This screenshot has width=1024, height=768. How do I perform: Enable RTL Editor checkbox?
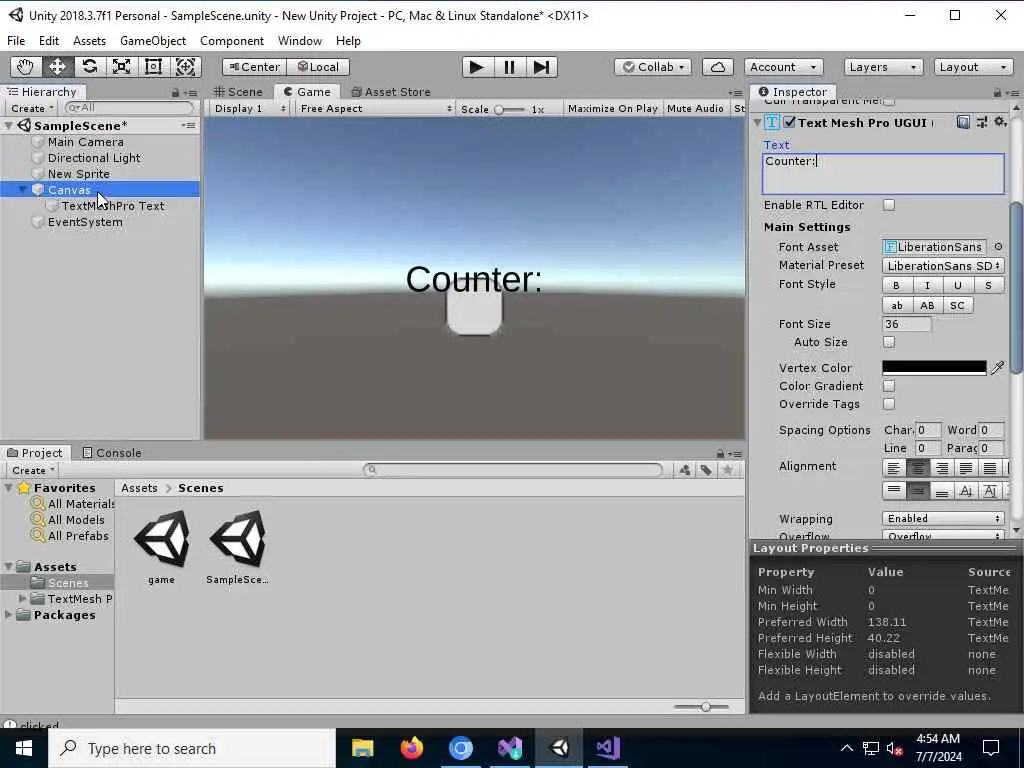point(889,205)
